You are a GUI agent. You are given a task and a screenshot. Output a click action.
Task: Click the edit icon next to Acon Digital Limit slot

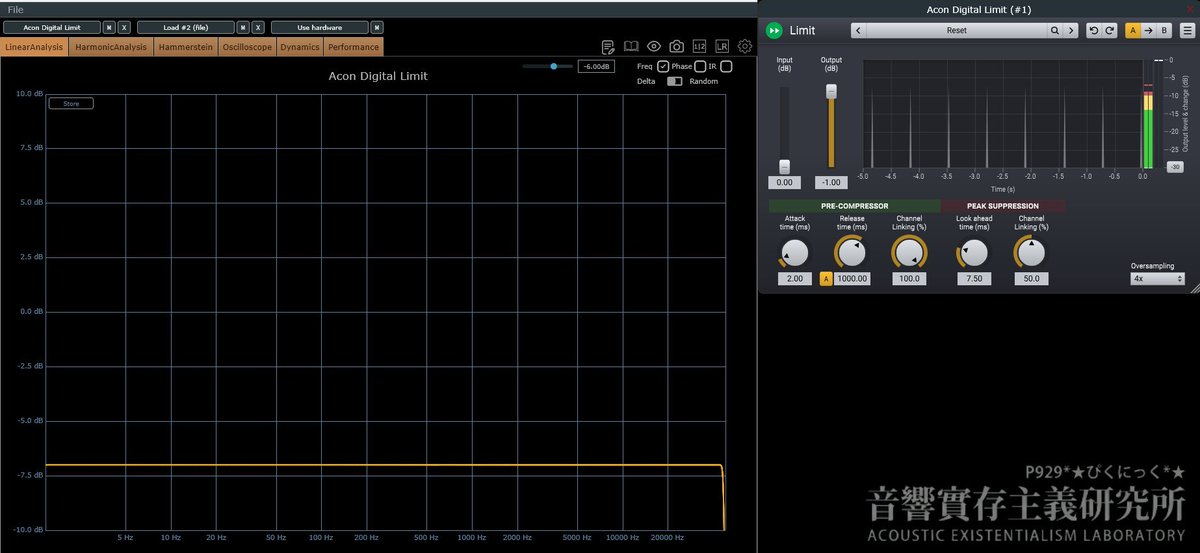coord(110,28)
